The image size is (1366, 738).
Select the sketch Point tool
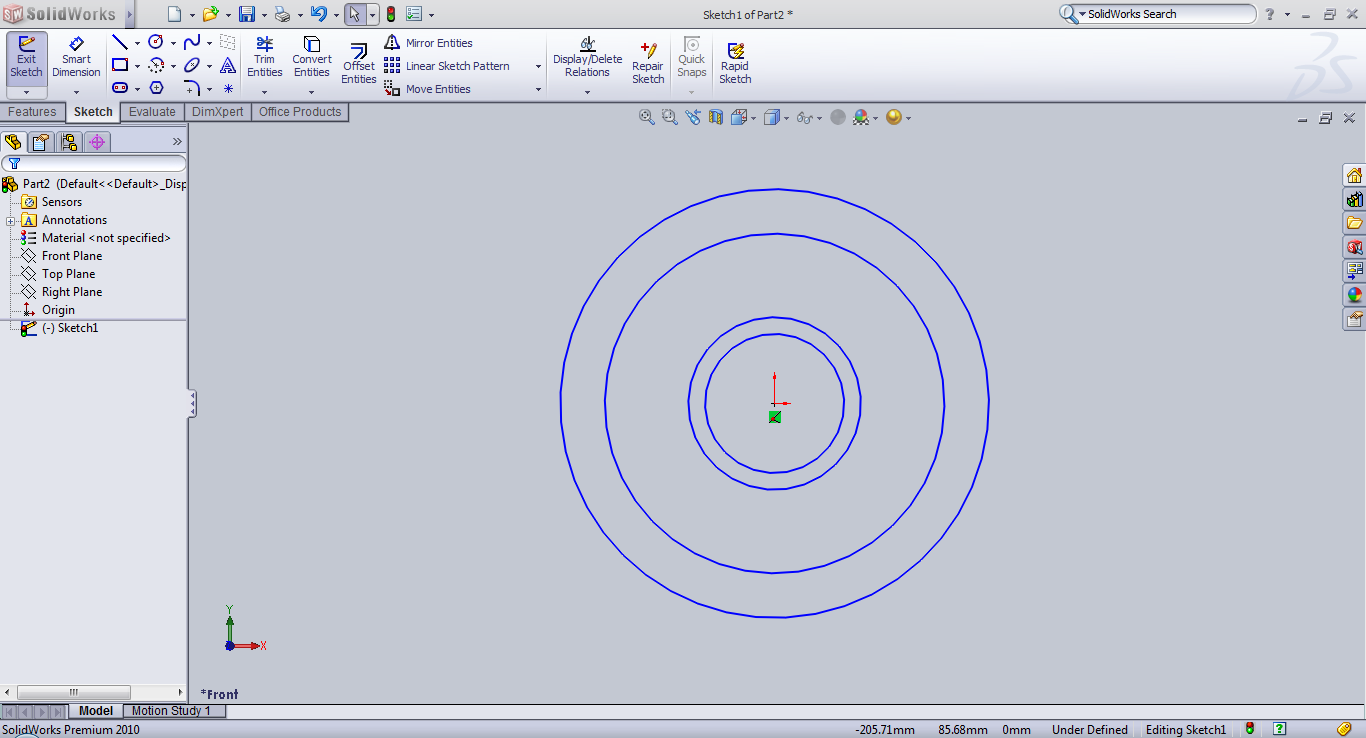coord(228,88)
